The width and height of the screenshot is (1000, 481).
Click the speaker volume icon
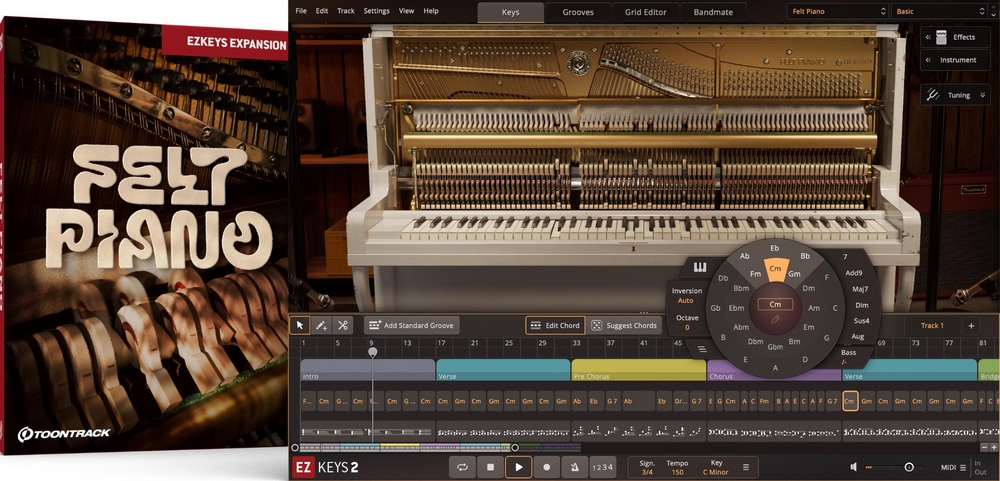point(854,467)
